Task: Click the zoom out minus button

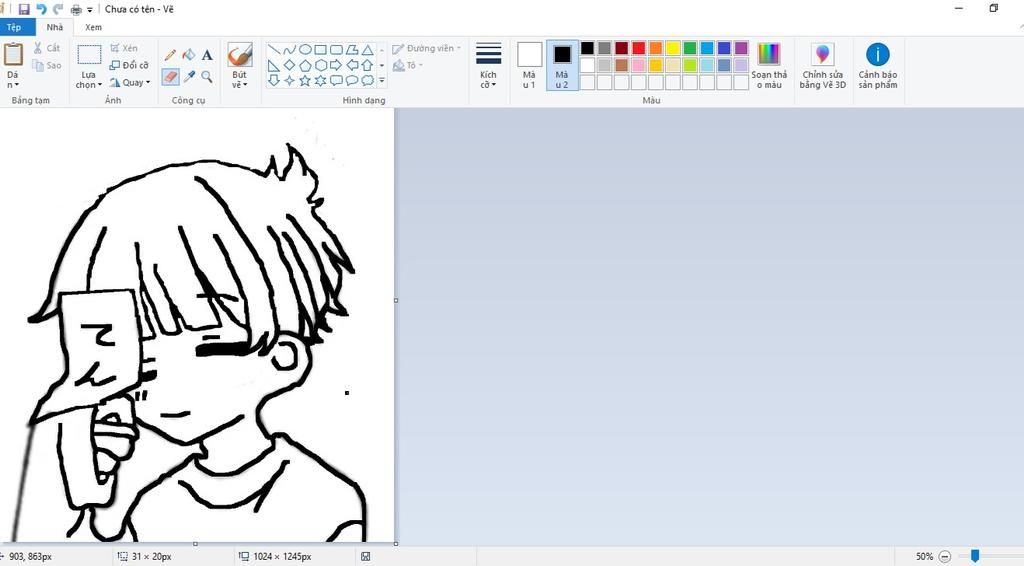Action: pyautogui.click(x=944, y=556)
